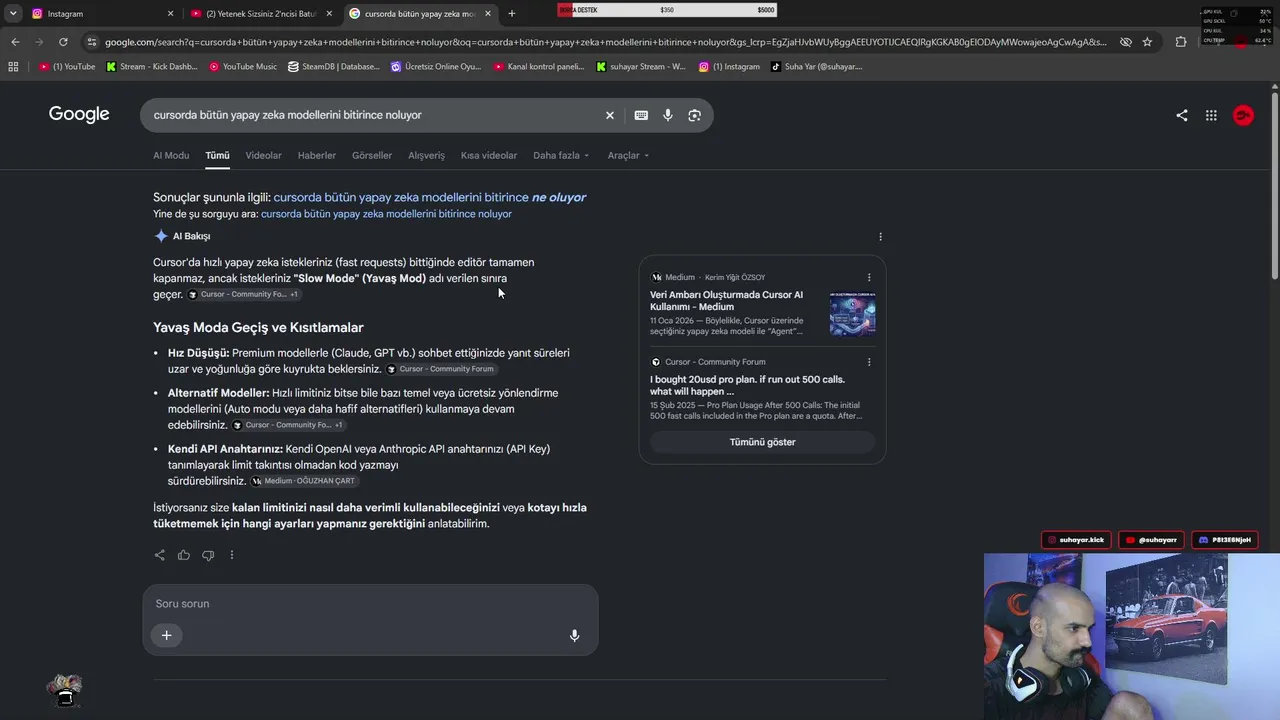Close the Google search results tab
This screenshot has width=1280, height=720.
[x=488, y=14]
